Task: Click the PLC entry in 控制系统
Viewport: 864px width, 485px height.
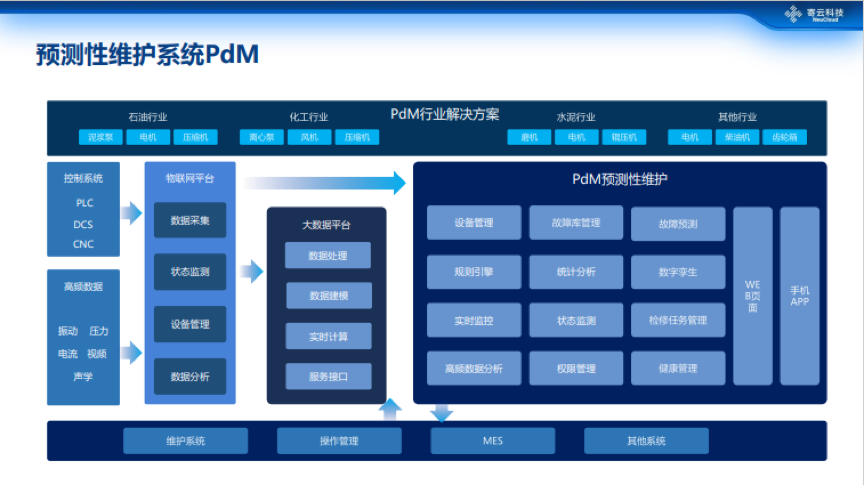Action: point(84,203)
